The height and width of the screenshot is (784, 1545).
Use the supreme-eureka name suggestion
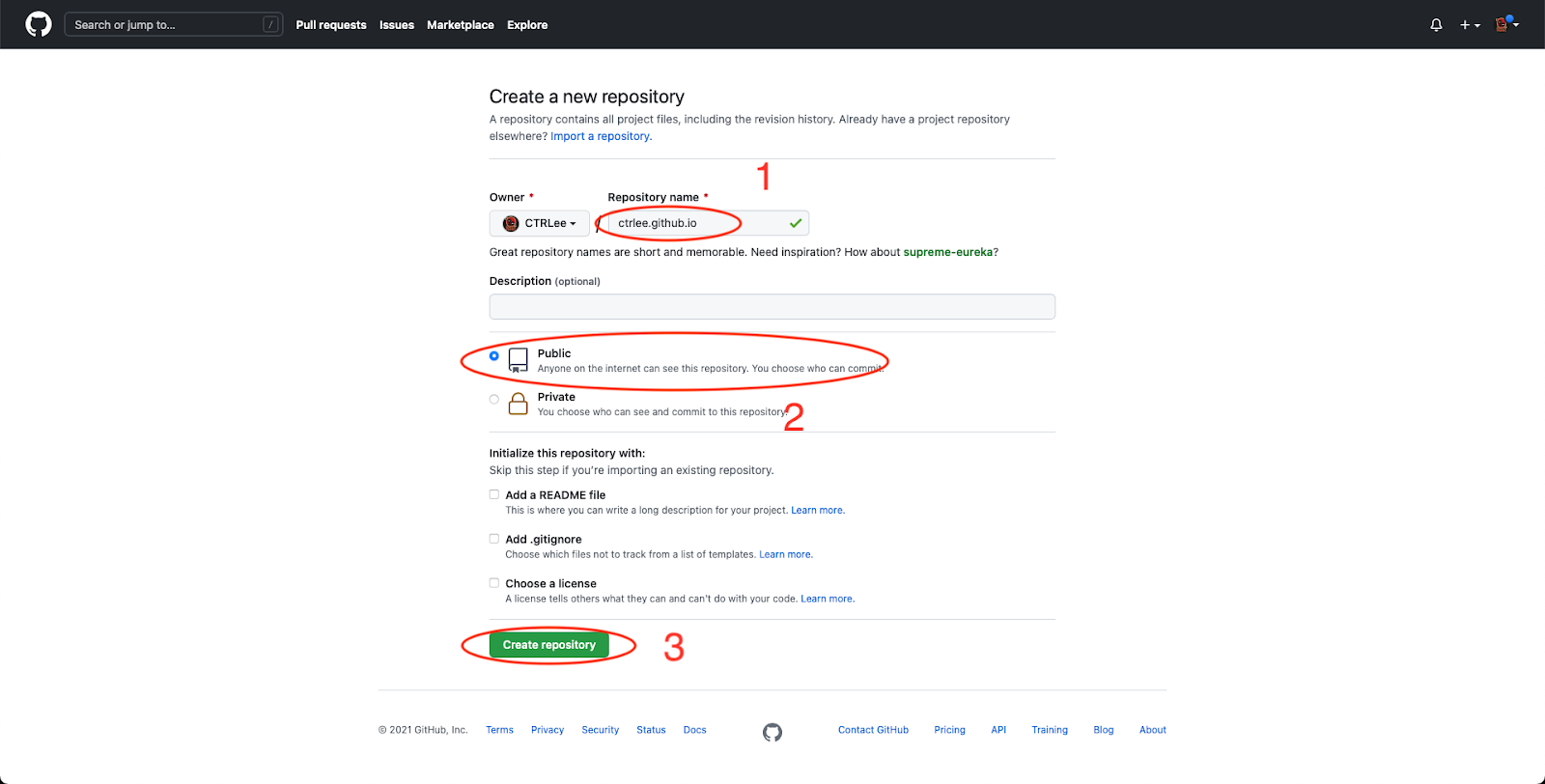pyautogui.click(x=948, y=252)
